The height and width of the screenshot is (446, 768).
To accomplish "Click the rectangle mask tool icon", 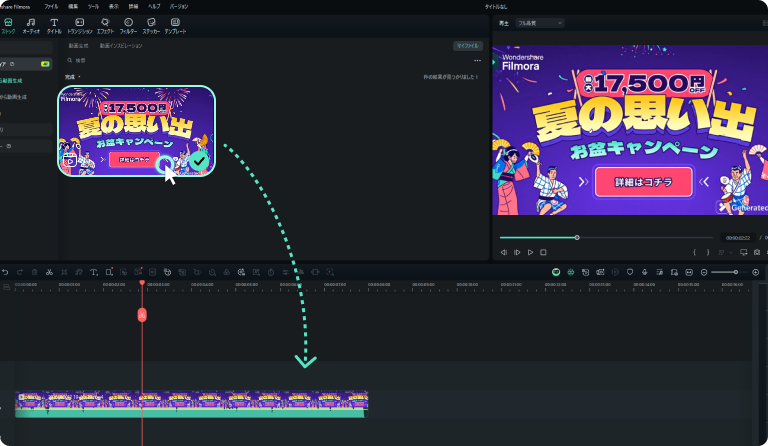I will click(x=109, y=272).
